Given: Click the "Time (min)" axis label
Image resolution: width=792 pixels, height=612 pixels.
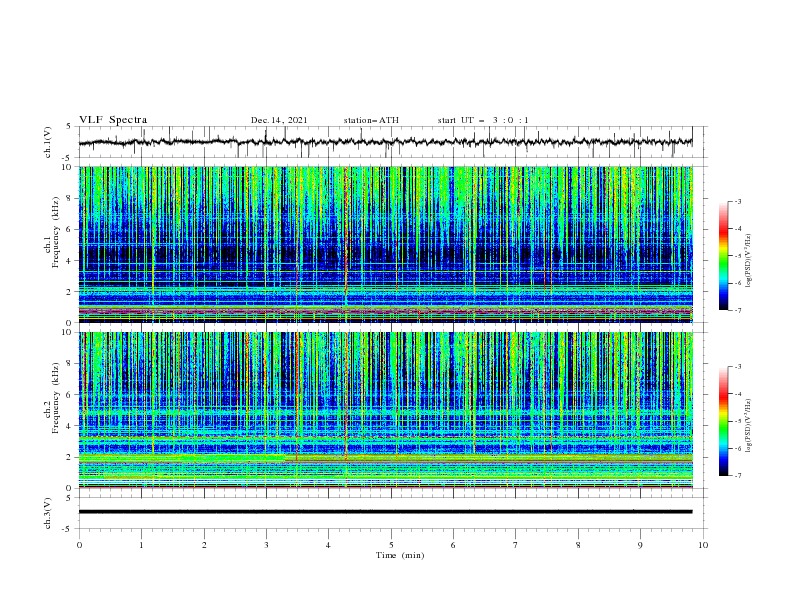Looking at the screenshot, I should click(400, 555).
